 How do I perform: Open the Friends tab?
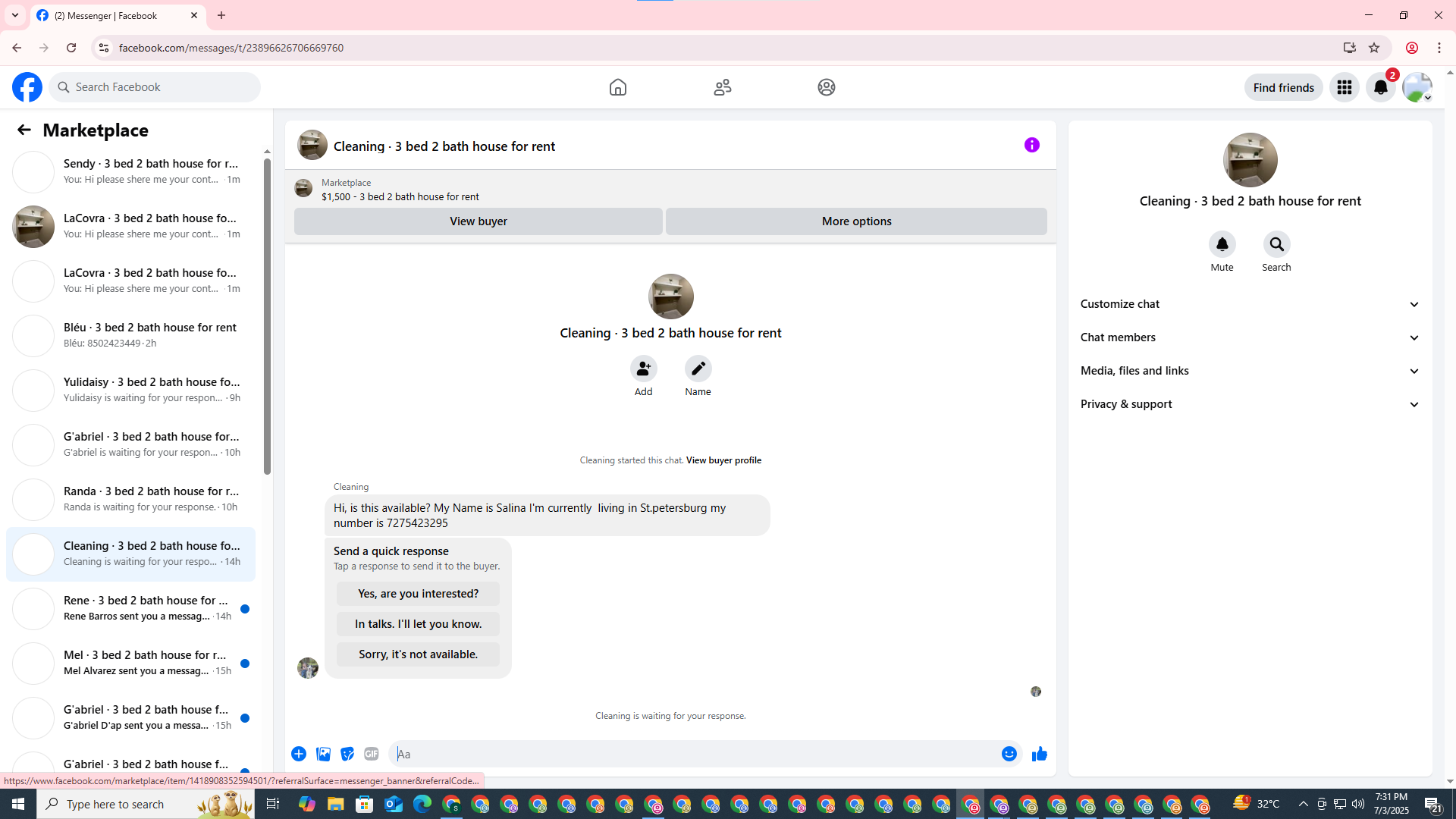tap(722, 87)
